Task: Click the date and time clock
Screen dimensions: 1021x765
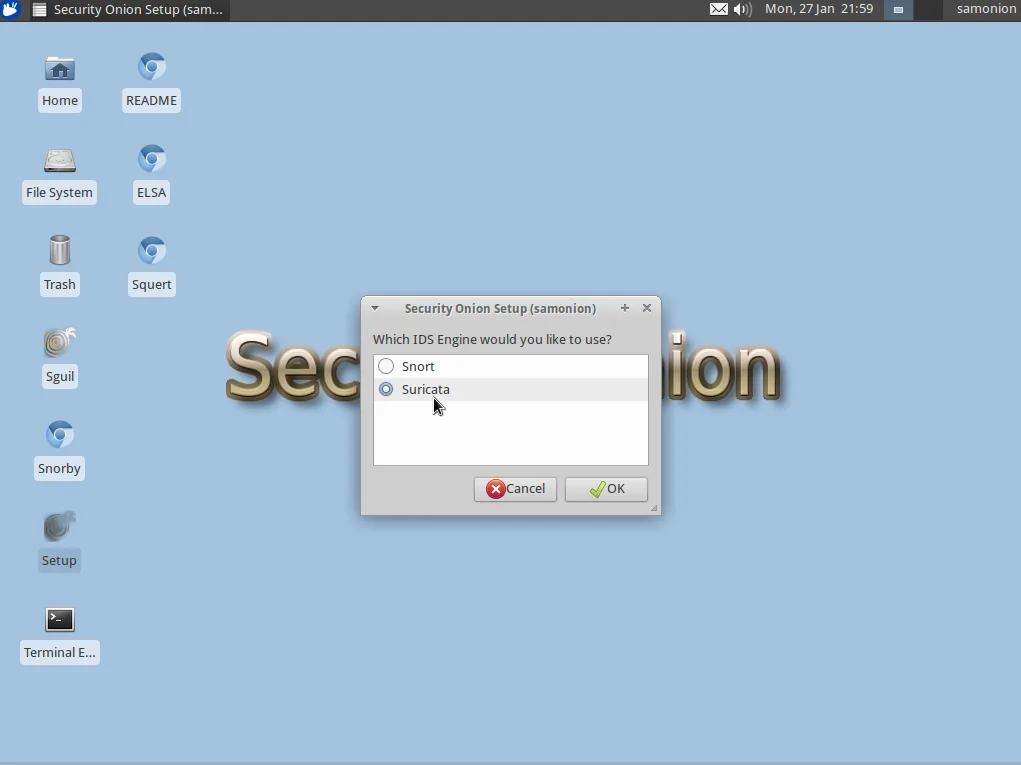Action: click(x=819, y=9)
